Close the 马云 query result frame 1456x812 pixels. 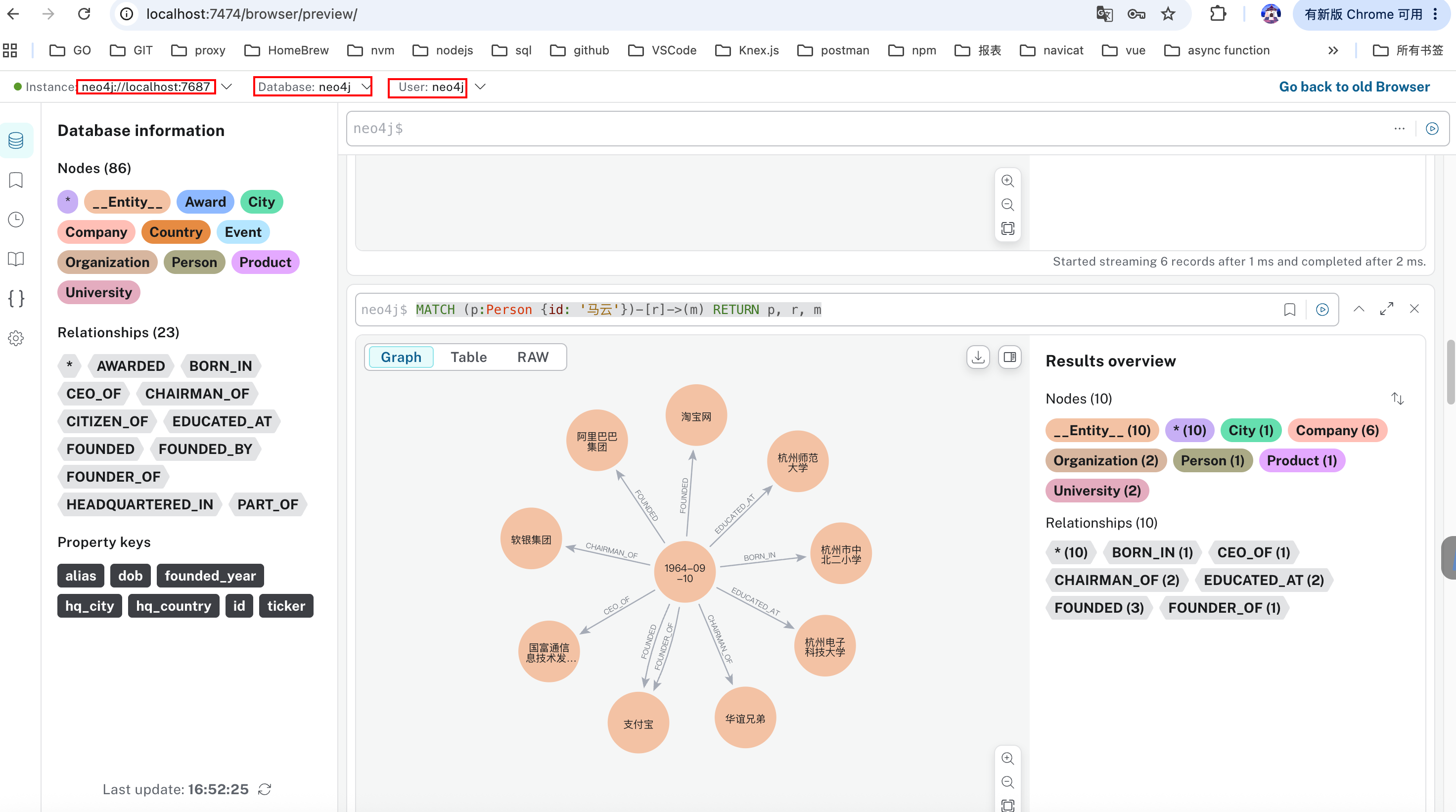[1414, 309]
